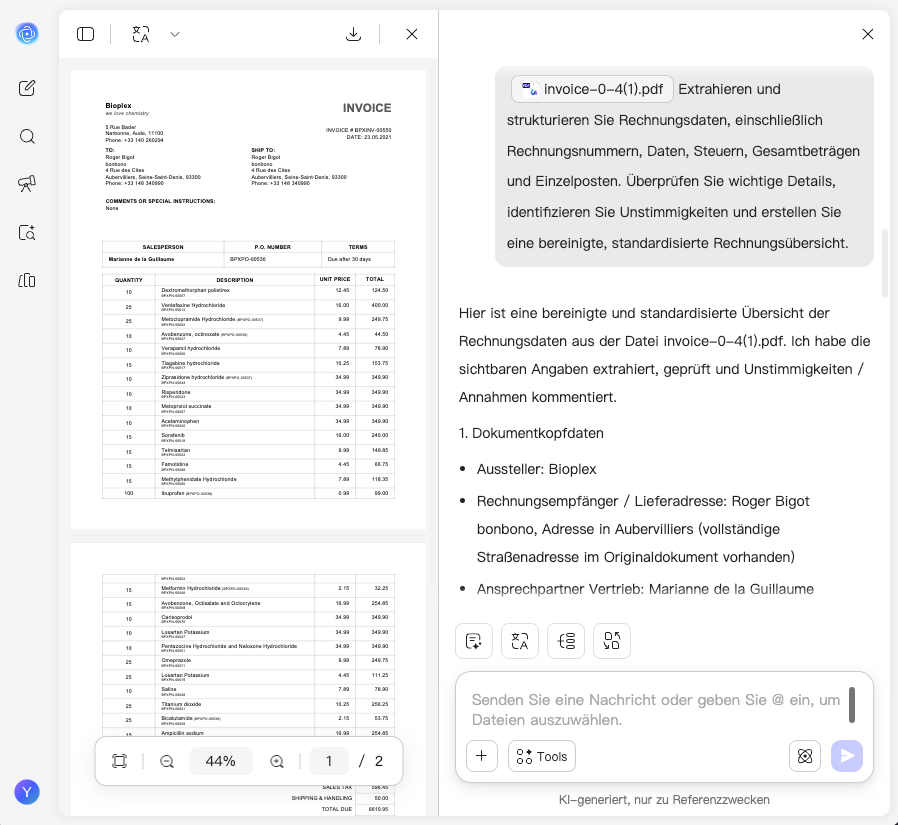Image resolution: width=898 pixels, height=825 pixels.
Task: Open the library books icon in sidebar
Action: pos(27,281)
